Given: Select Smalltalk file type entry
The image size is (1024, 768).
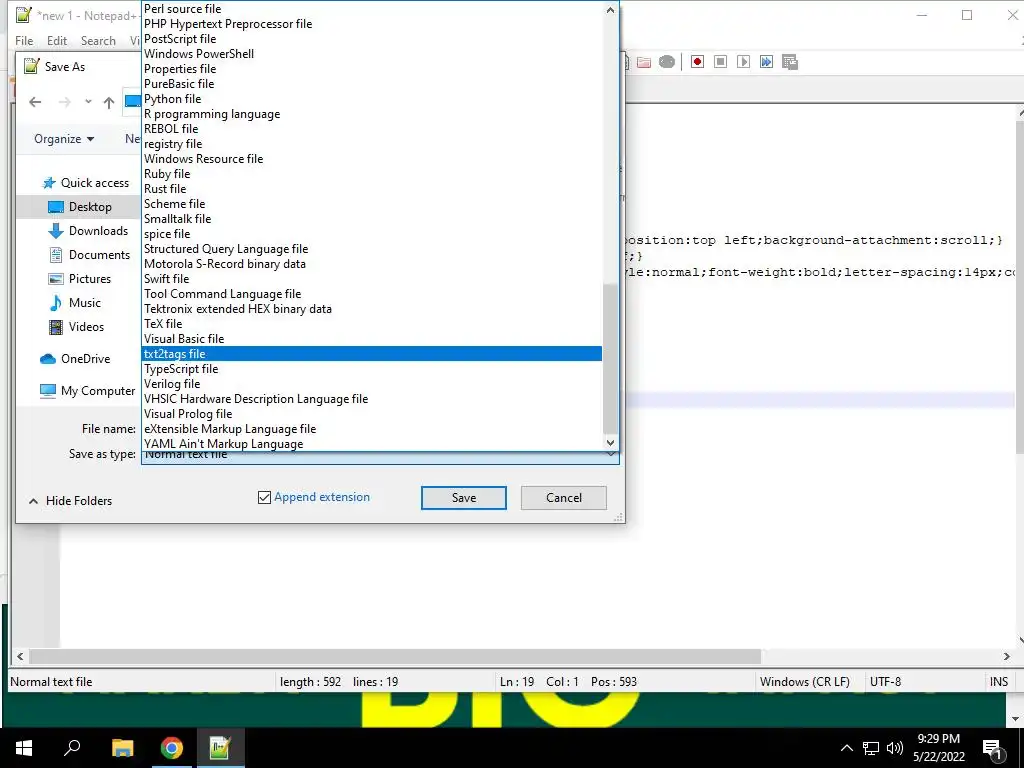Looking at the screenshot, I should pyautogui.click(x=372, y=219).
